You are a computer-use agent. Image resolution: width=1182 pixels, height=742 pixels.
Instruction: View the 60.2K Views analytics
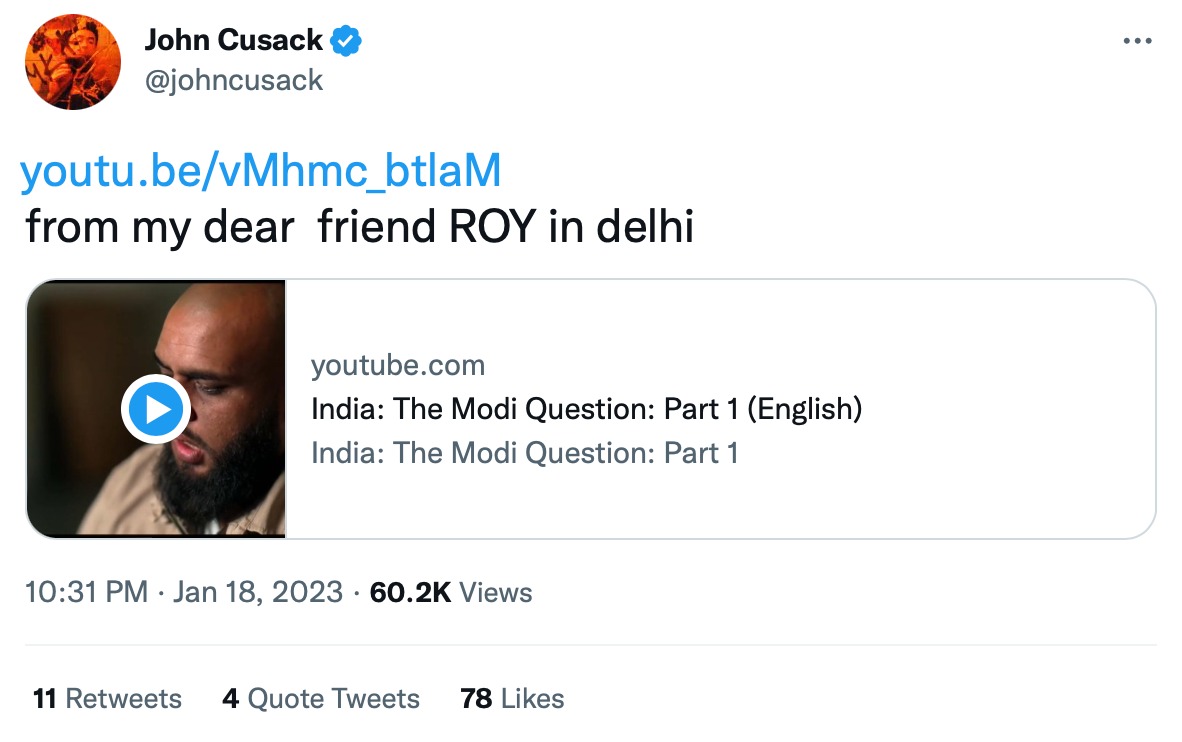(450, 592)
